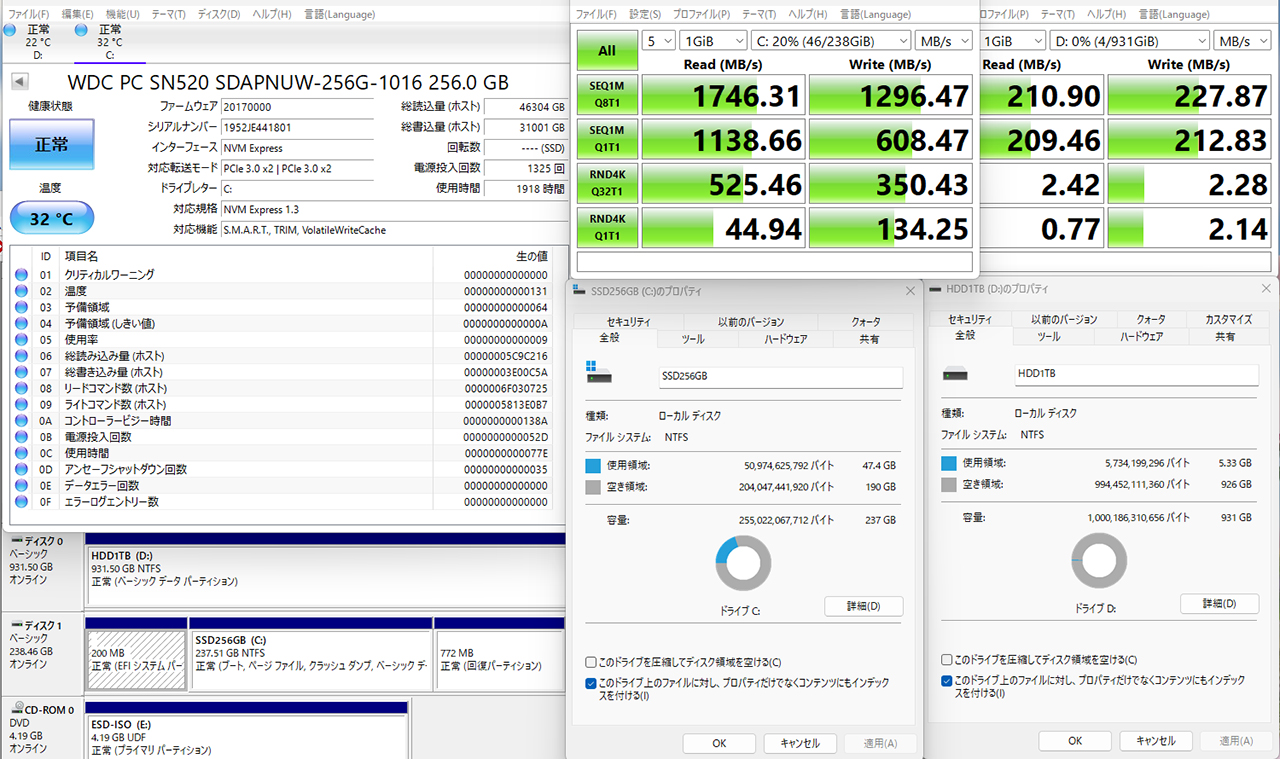Viewport: 1280px width, 759px height.
Task: Click 詳細(D) button in HDD1TB properties
Action: pyautogui.click(x=1219, y=604)
